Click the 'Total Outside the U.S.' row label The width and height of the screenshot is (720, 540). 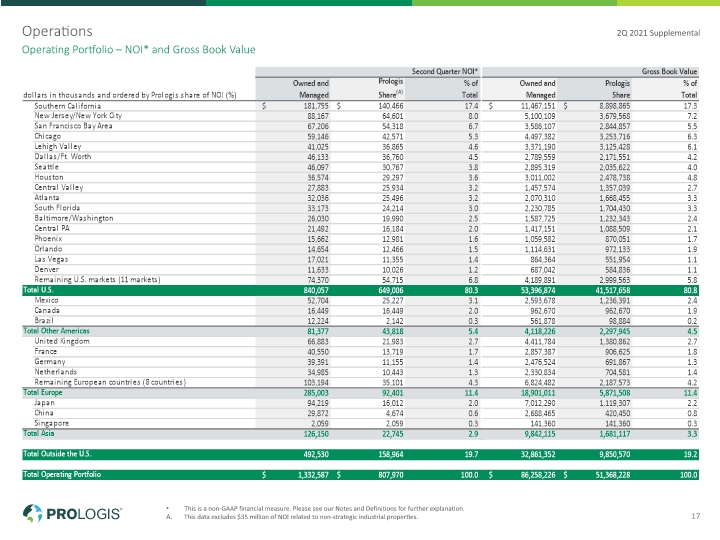(57, 454)
